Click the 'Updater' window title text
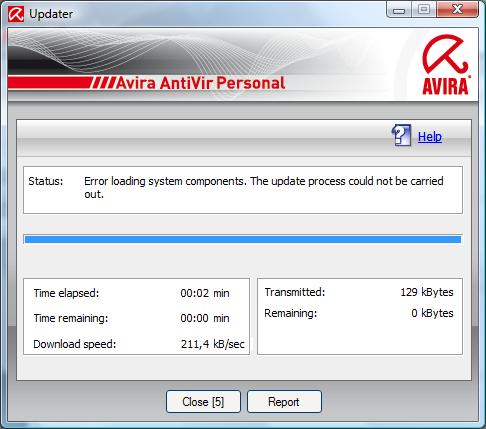Screen dimensions: 486x429 coord(51,14)
